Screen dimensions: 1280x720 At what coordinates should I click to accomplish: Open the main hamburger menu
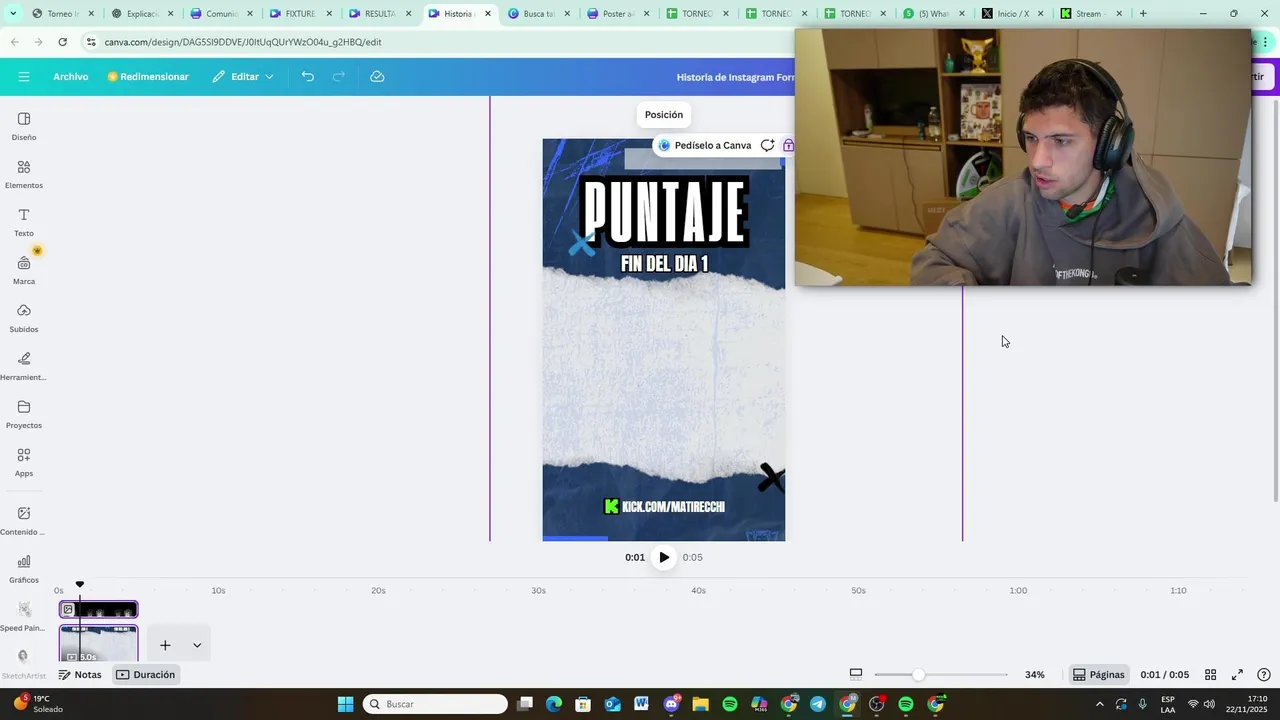click(24, 77)
